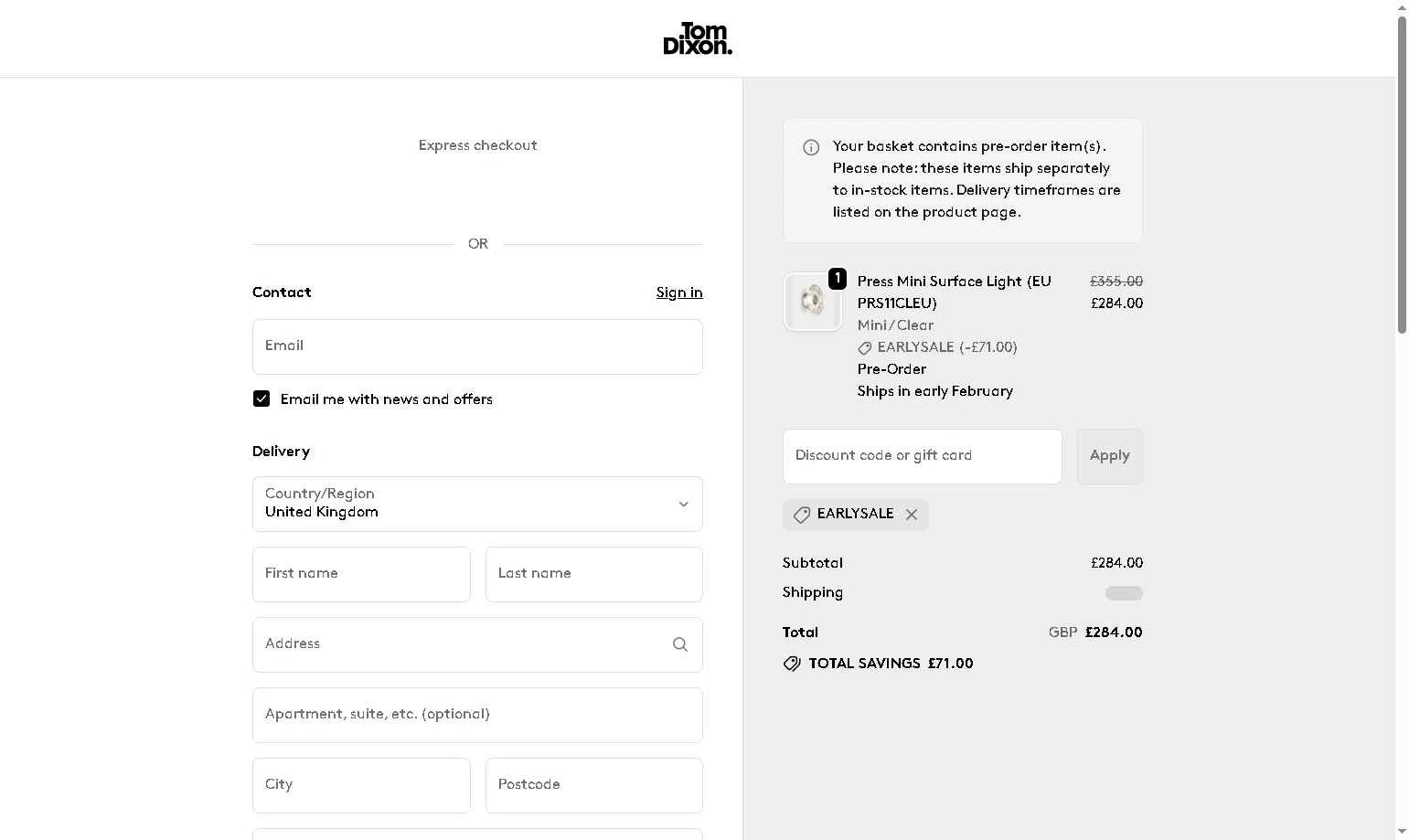Focus the Apartment, suite, etc. field

point(477,715)
